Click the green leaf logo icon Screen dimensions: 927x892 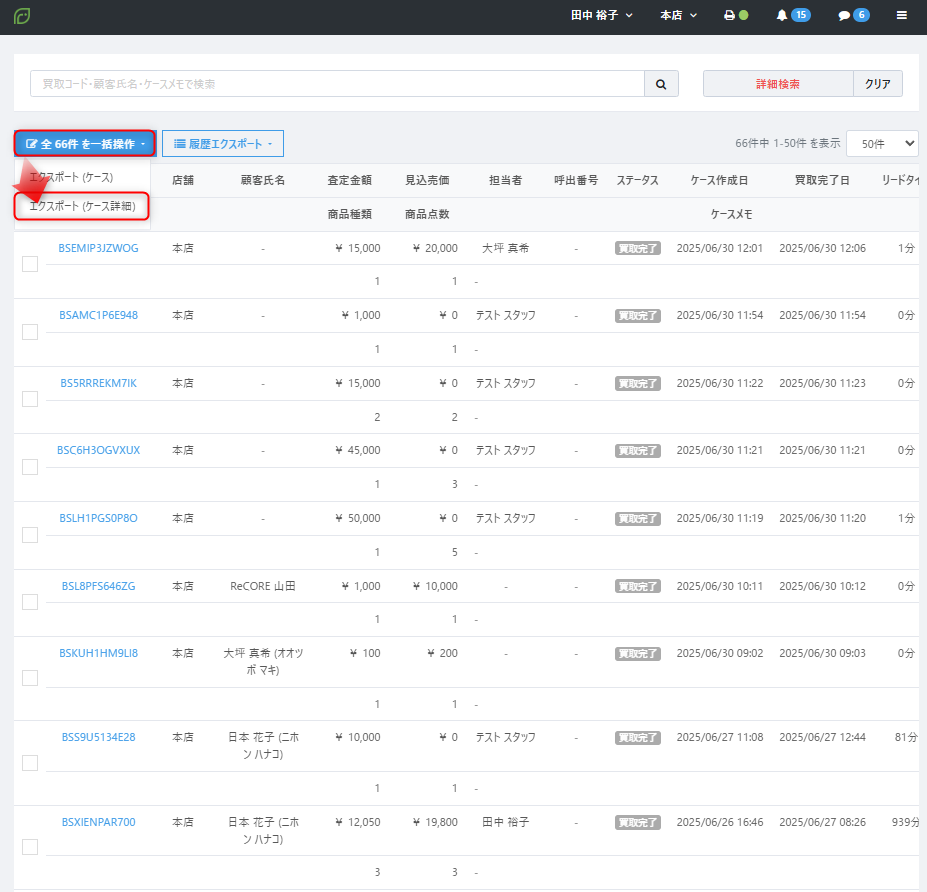click(22, 16)
